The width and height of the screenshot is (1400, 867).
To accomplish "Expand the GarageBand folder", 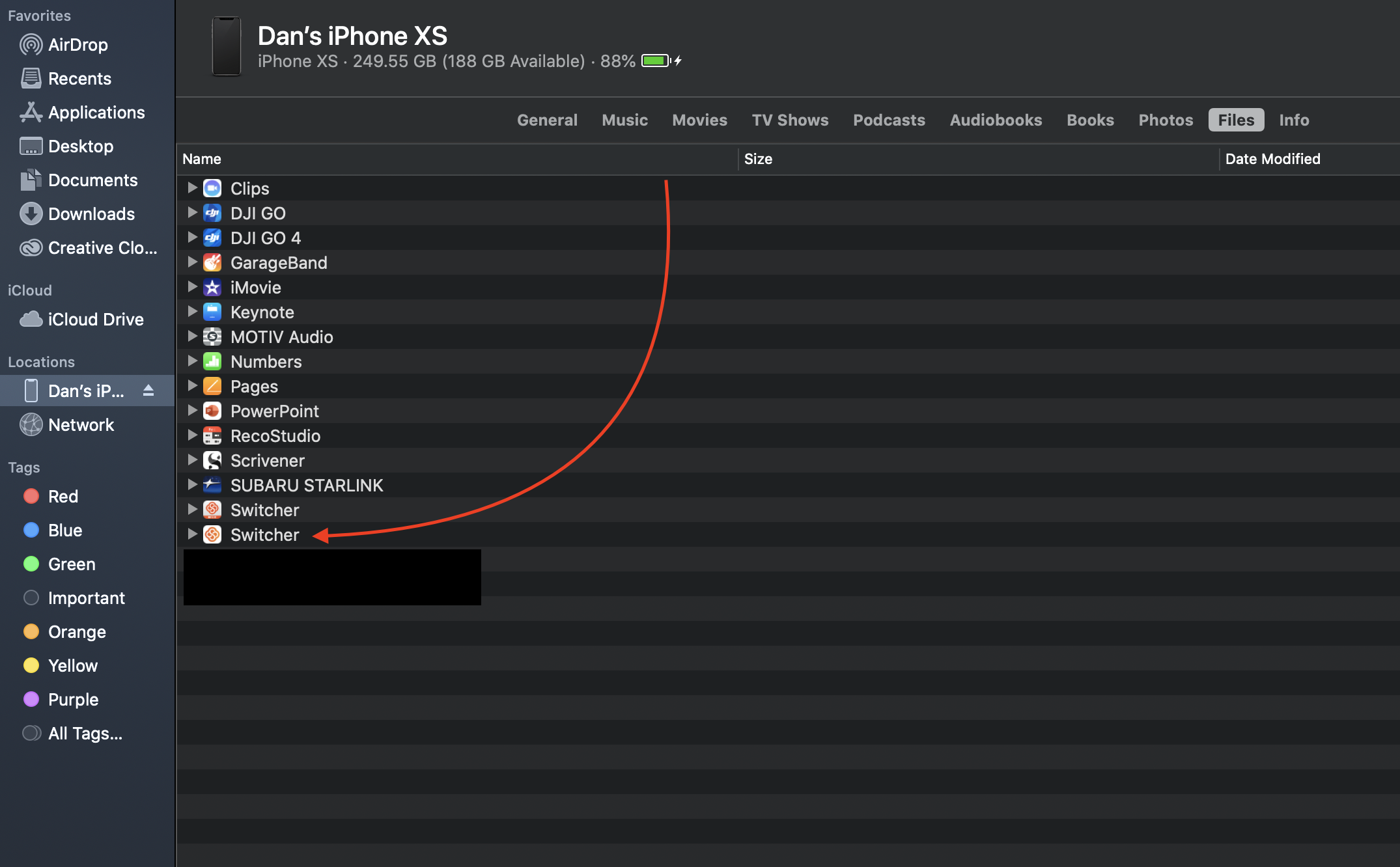I will (192, 262).
